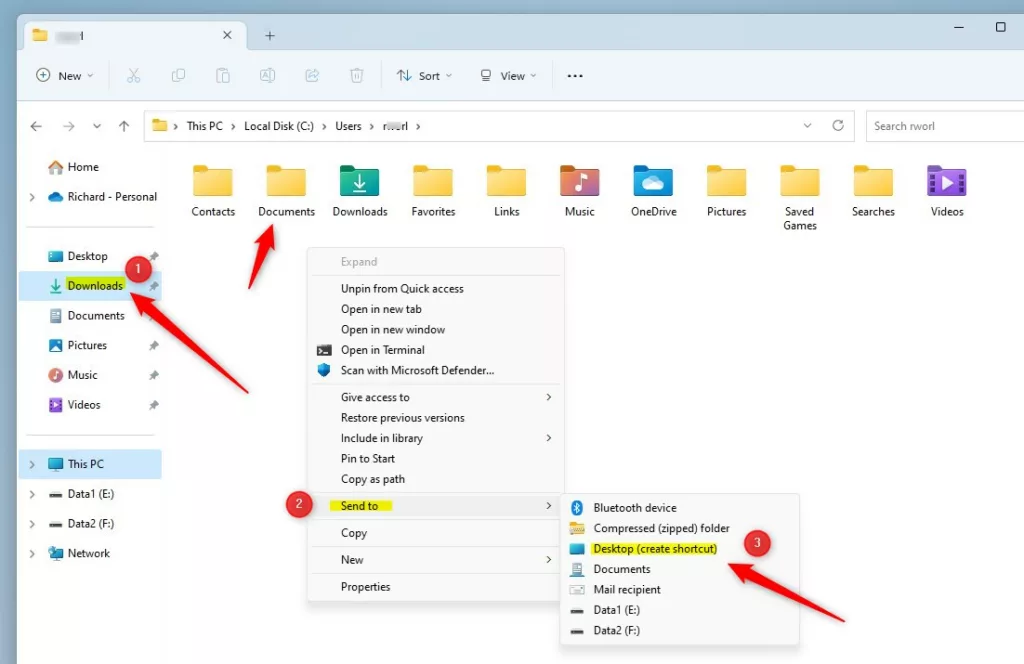This screenshot has width=1024, height=664.
Task: Open the Videos folder in file pane
Action: (x=946, y=191)
